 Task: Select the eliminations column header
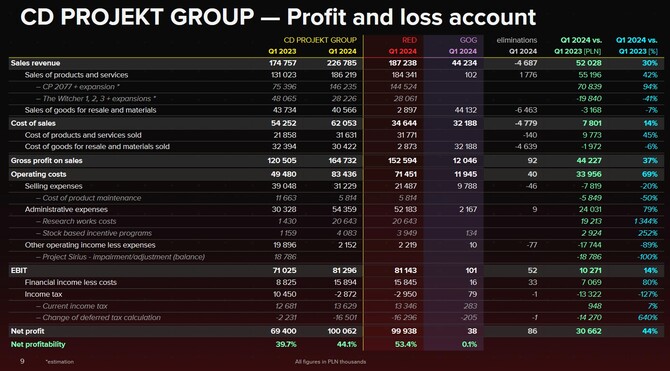point(517,40)
